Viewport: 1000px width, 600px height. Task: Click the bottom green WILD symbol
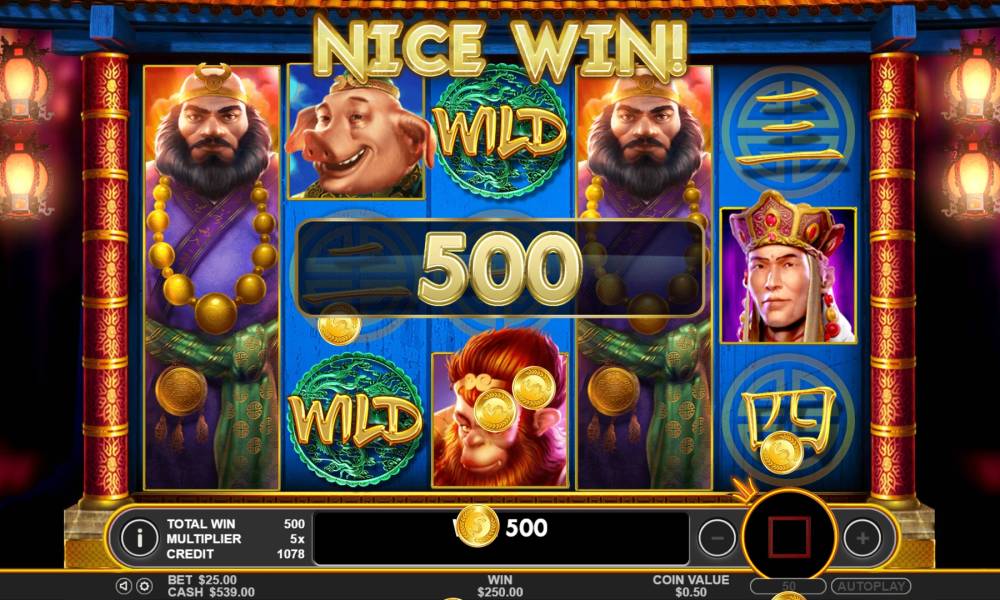(x=355, y=420)
